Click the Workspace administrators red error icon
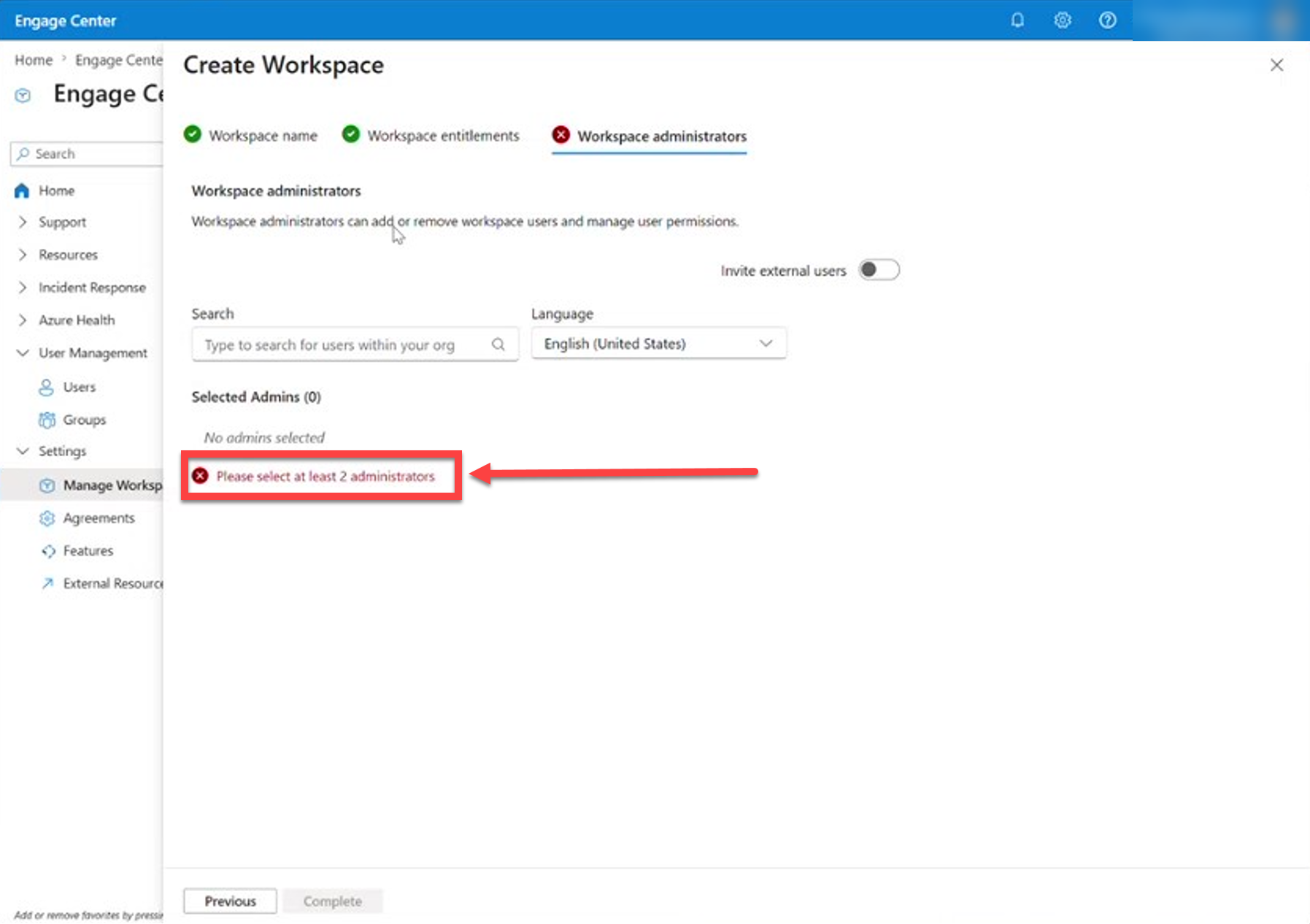The height and width of the screenshot is (924, 1310). click(561, 135)
